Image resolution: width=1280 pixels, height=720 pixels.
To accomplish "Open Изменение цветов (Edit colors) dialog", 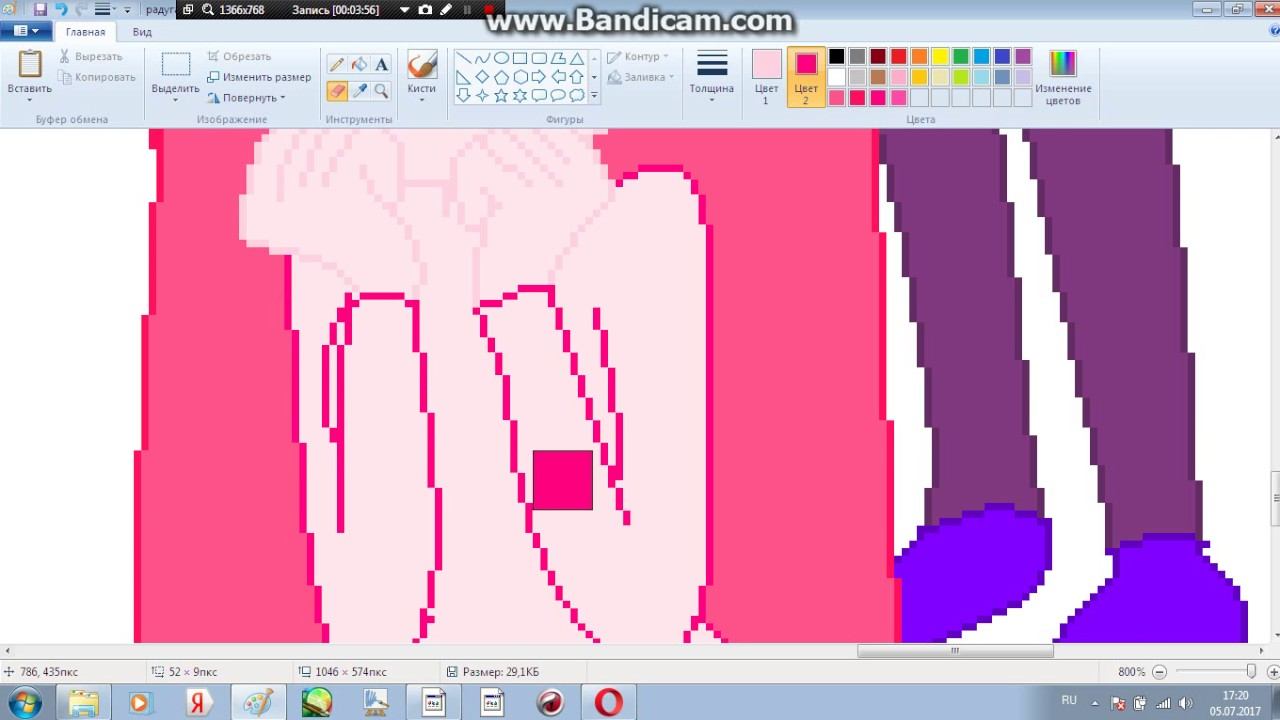I will (x=1063, y=77).
